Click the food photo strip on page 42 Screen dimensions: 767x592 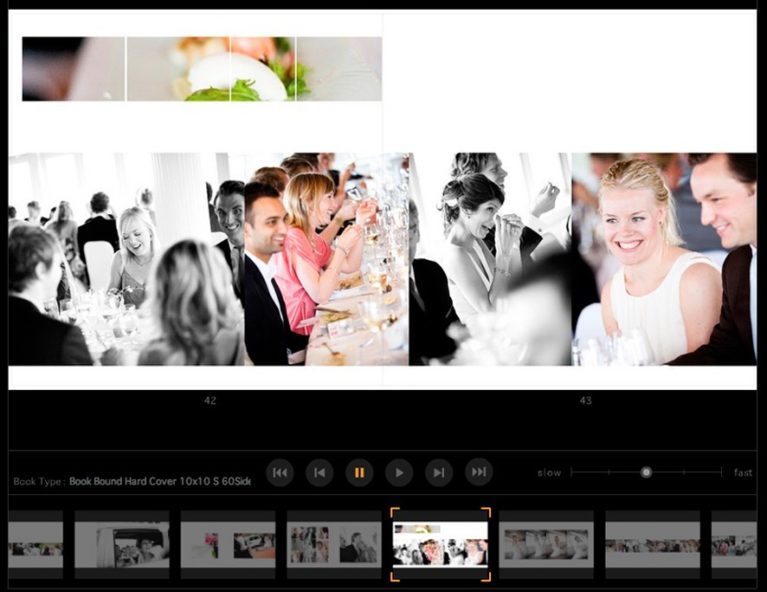coord(201,69)
